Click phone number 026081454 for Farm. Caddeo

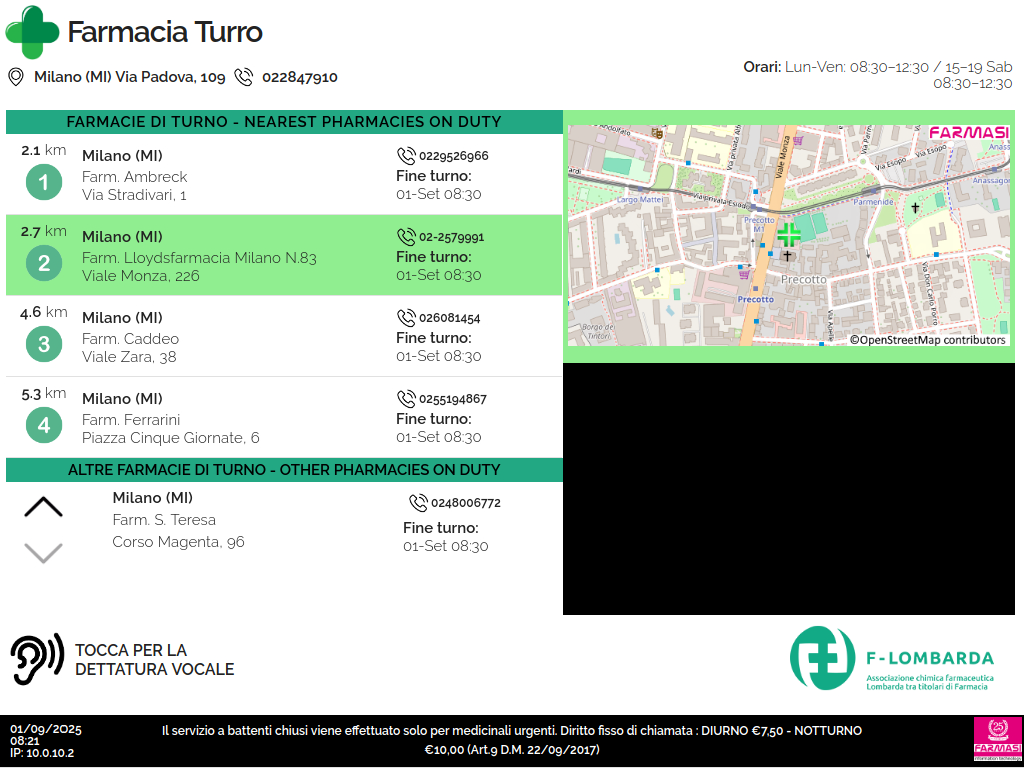[449, 318]
